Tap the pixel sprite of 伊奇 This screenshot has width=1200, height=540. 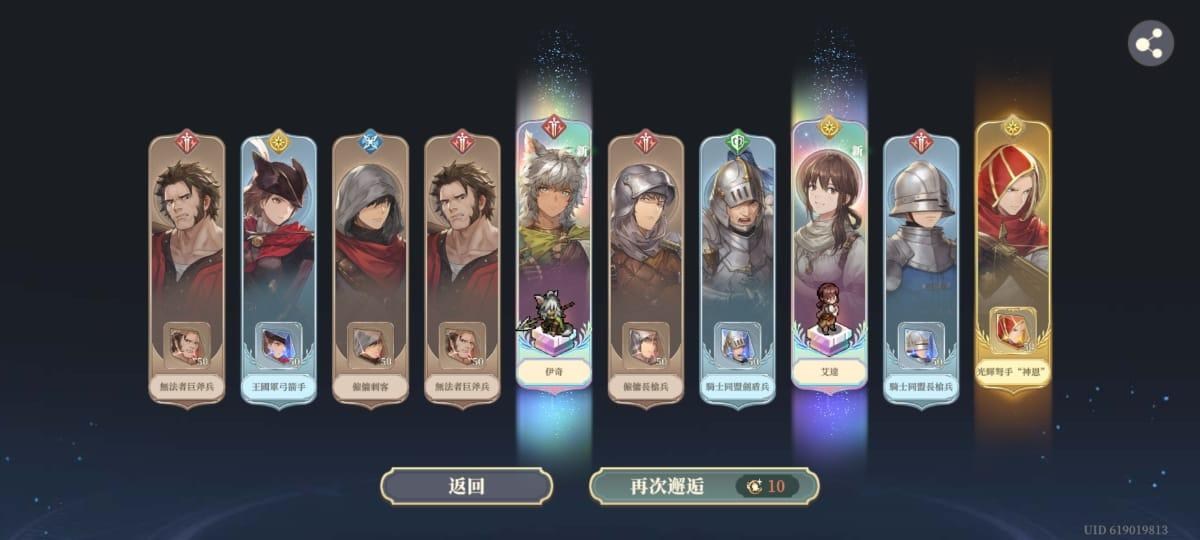[548, 313]
